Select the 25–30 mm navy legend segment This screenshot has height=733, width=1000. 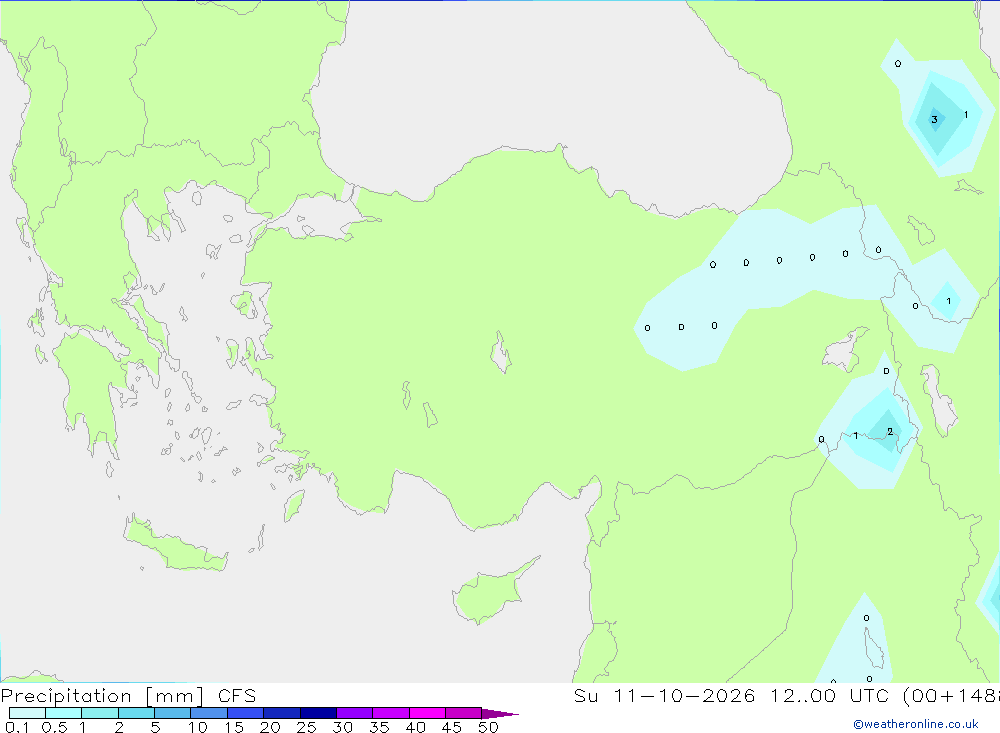(x=318, y=713)
